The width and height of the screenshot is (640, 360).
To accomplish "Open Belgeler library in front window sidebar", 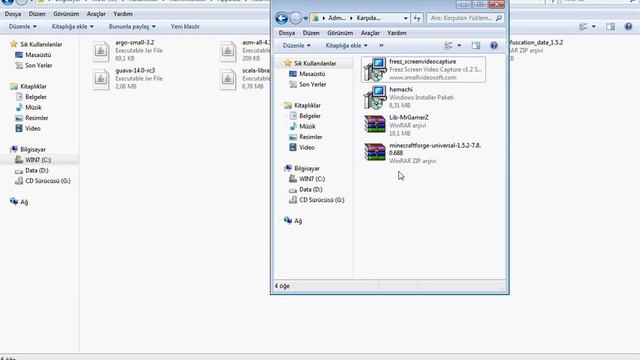I will click(x=310, y=116).
